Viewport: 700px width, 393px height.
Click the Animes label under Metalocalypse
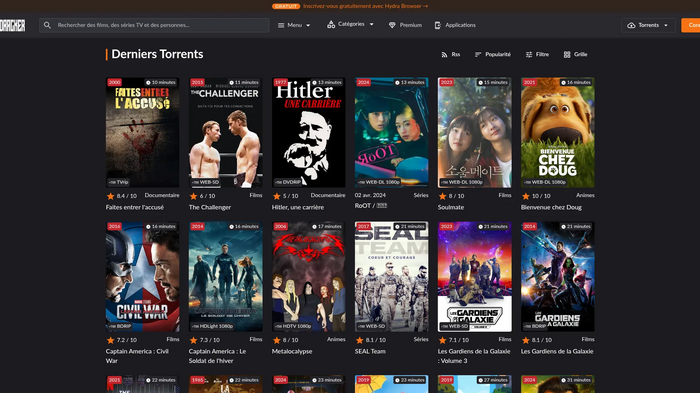tap(336, 339)
